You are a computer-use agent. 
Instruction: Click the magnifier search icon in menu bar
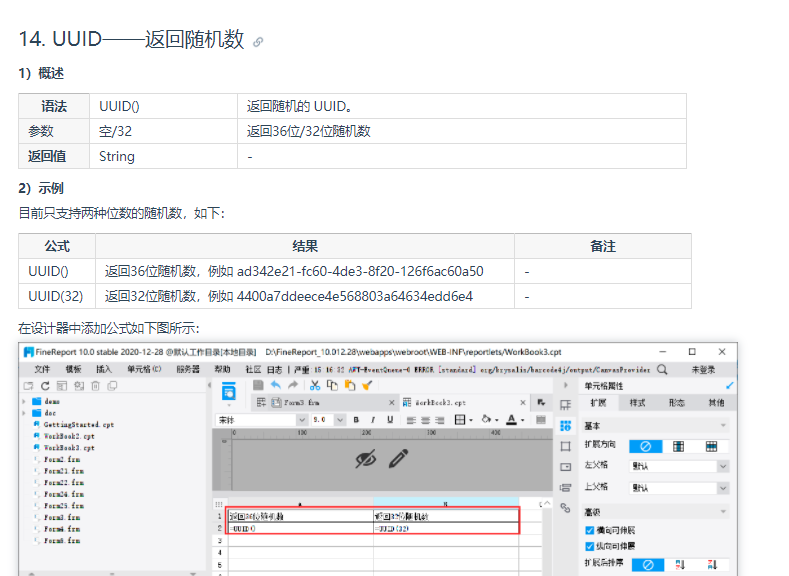pyautogui.click(x=662, y=369)
